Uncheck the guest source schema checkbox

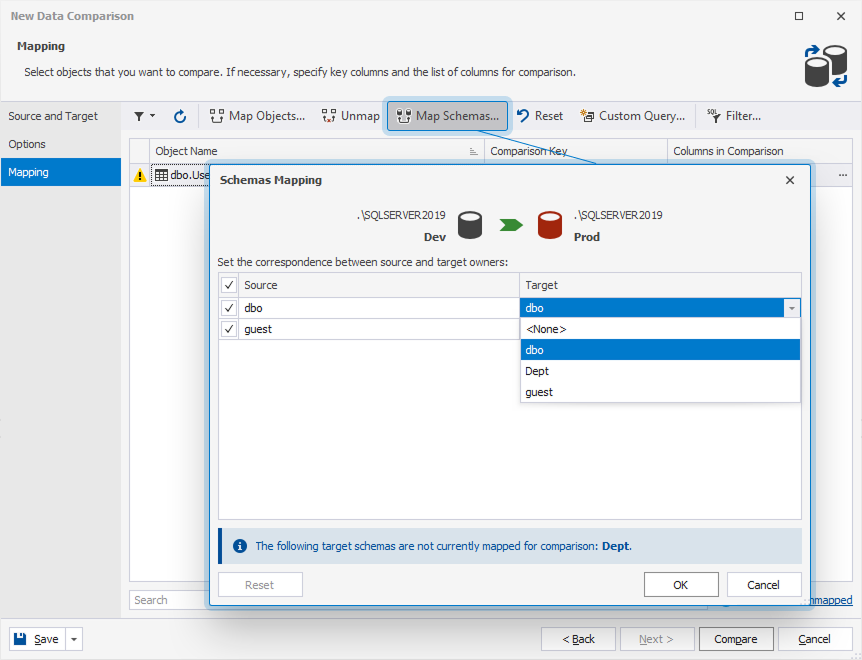click(229, 329)
